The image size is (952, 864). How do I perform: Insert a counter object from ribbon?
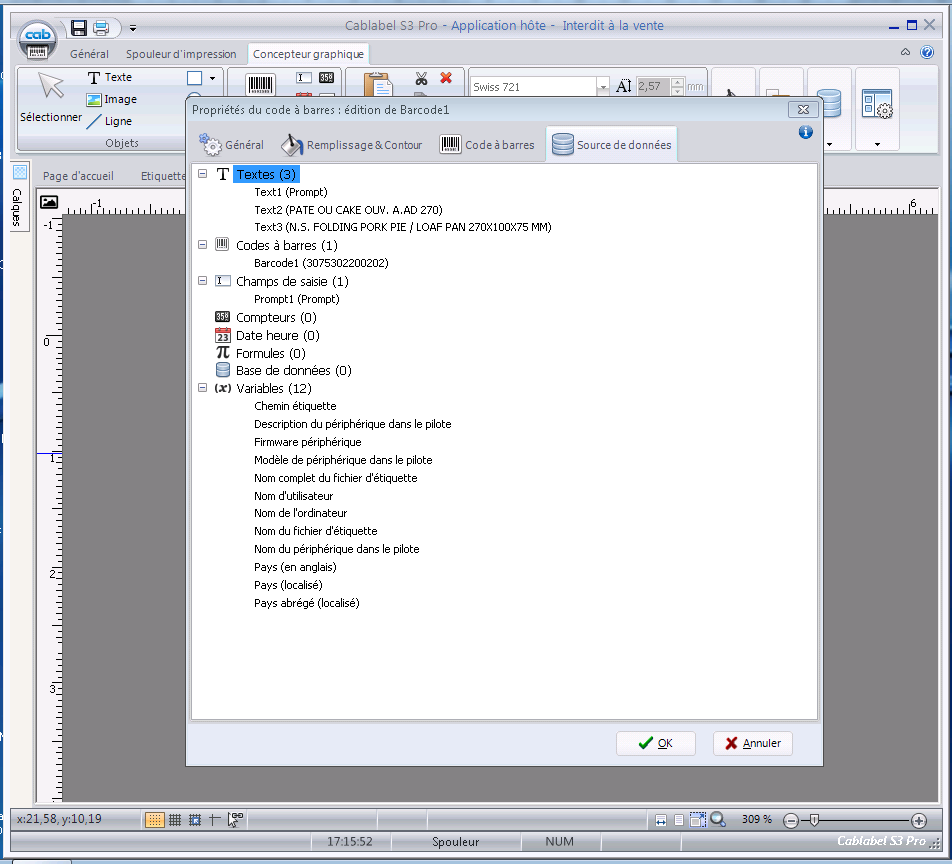[327, 78]
